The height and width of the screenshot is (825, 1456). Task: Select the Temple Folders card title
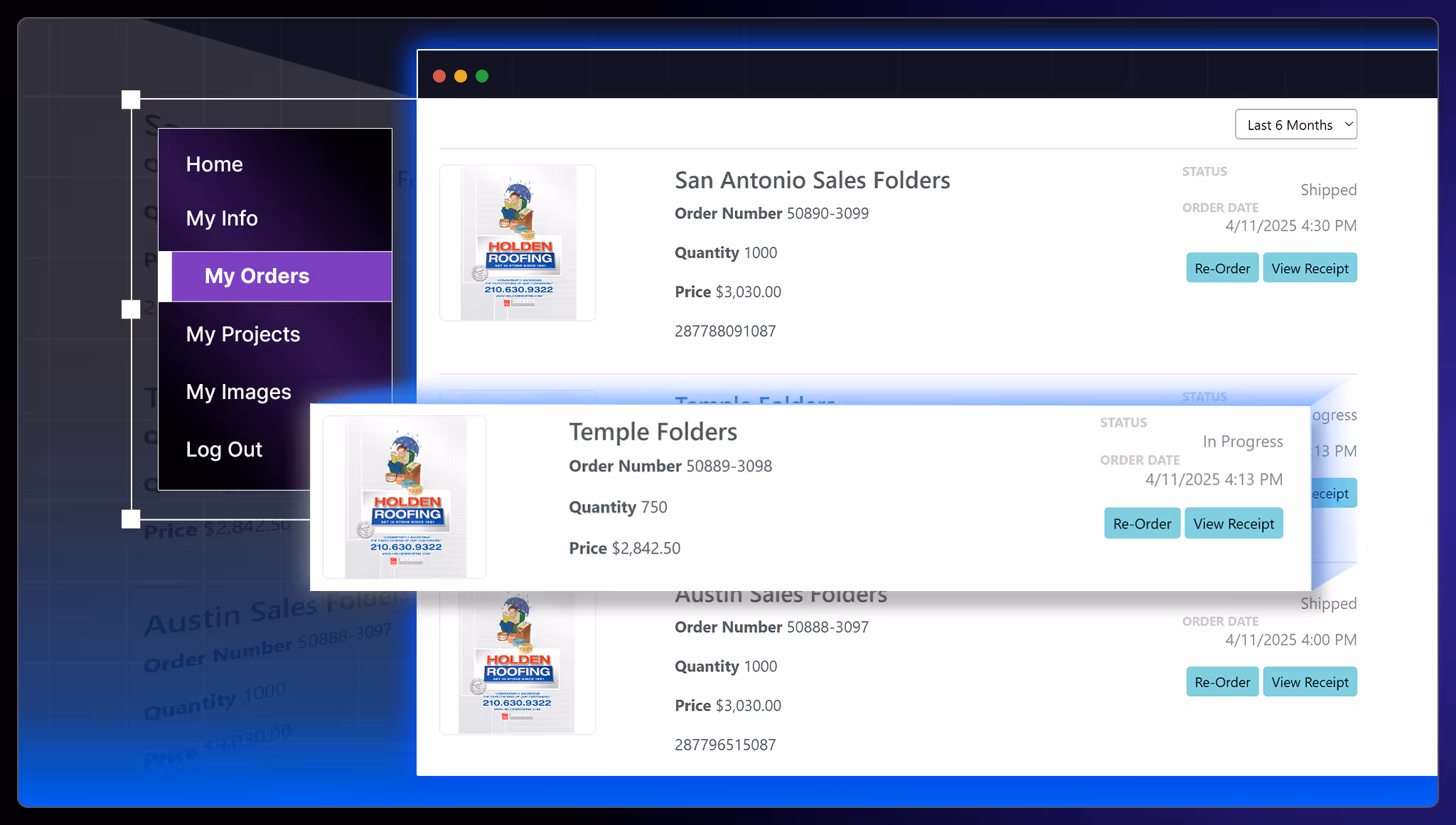[x=653, y=432]
